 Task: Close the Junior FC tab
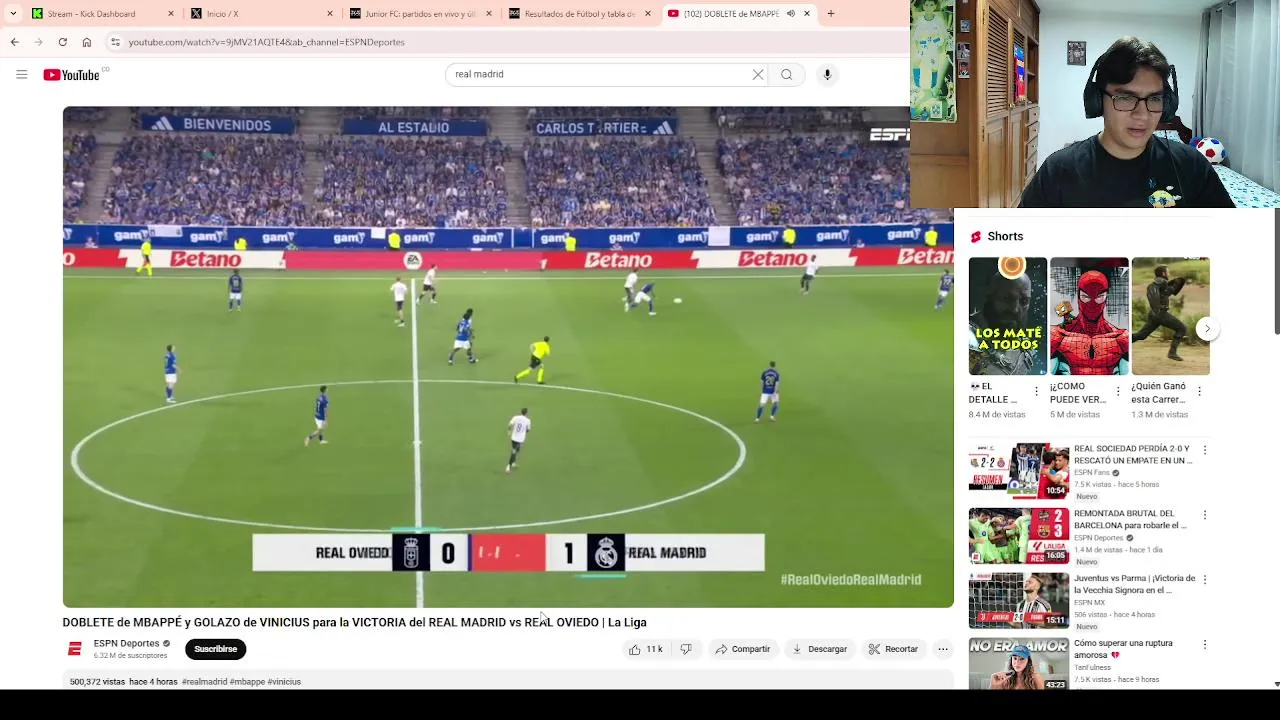[489, 14]
